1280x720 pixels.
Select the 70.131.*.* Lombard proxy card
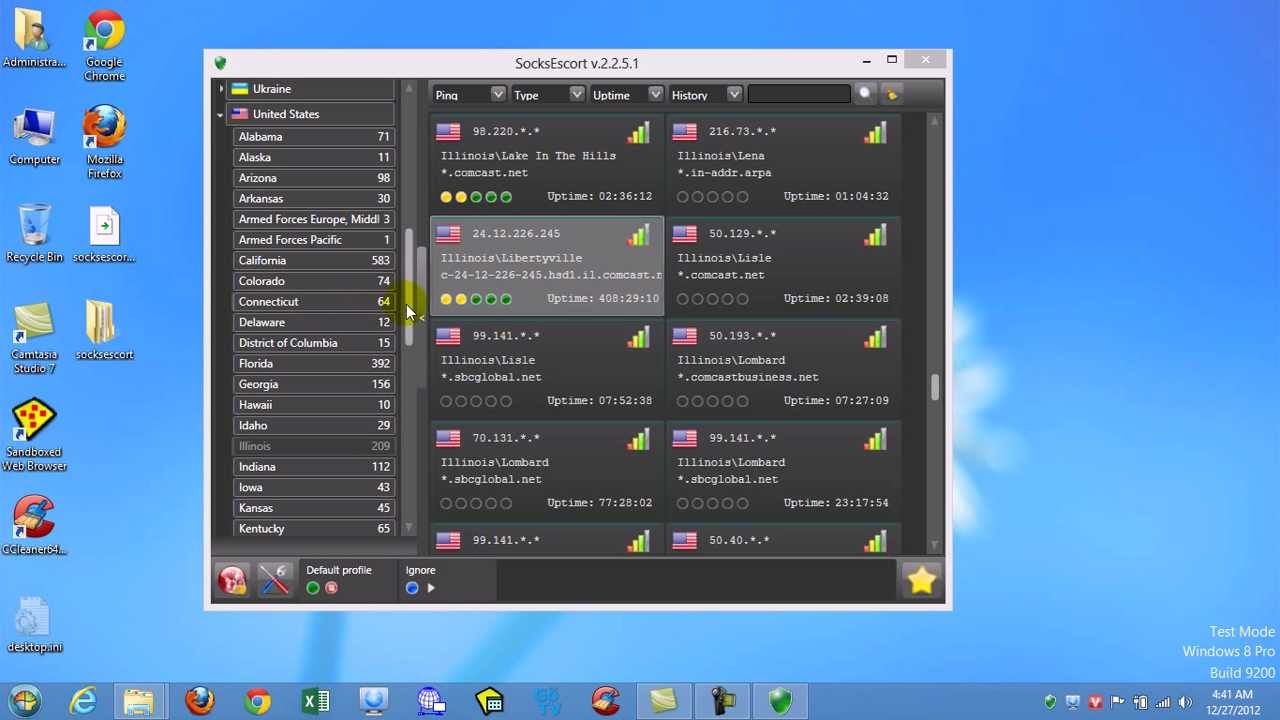coord(547,469)
